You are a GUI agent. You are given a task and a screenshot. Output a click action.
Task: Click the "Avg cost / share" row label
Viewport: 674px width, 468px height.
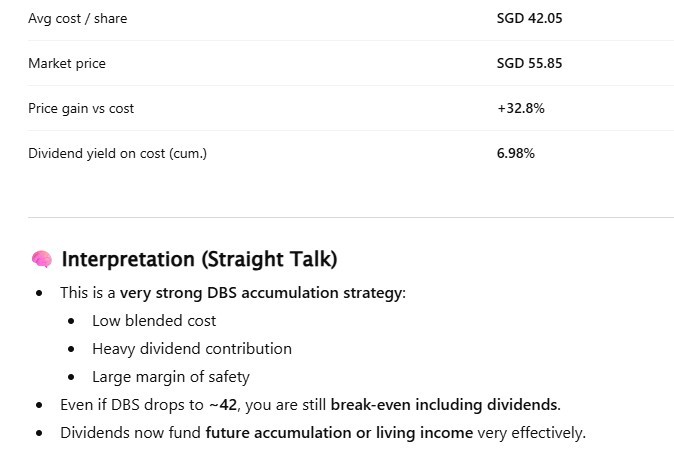(77, 18)
